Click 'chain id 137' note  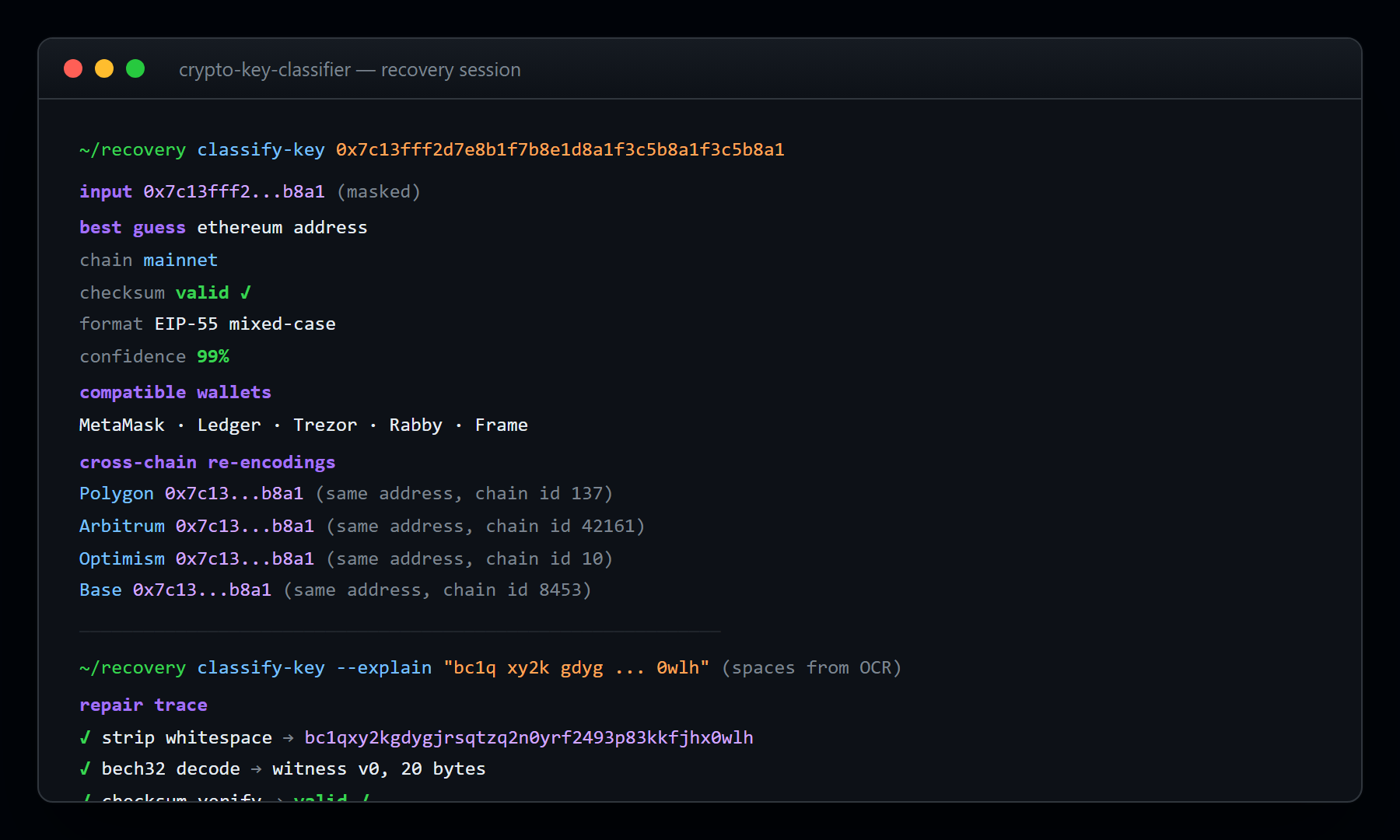coord(539,493)
